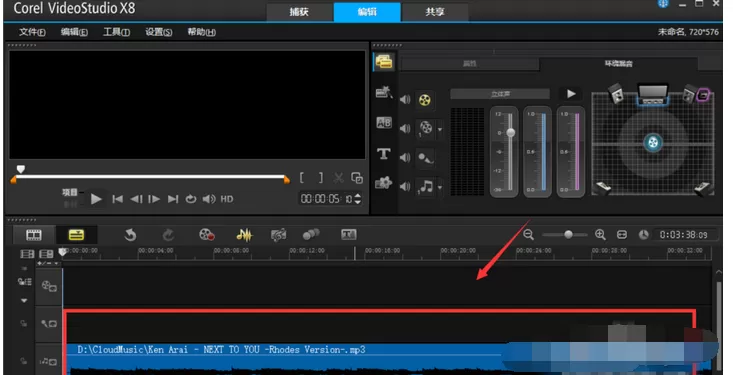Enlarge the preview window icon
This screenshot has width=733, height=375.
tap(357, 178)
